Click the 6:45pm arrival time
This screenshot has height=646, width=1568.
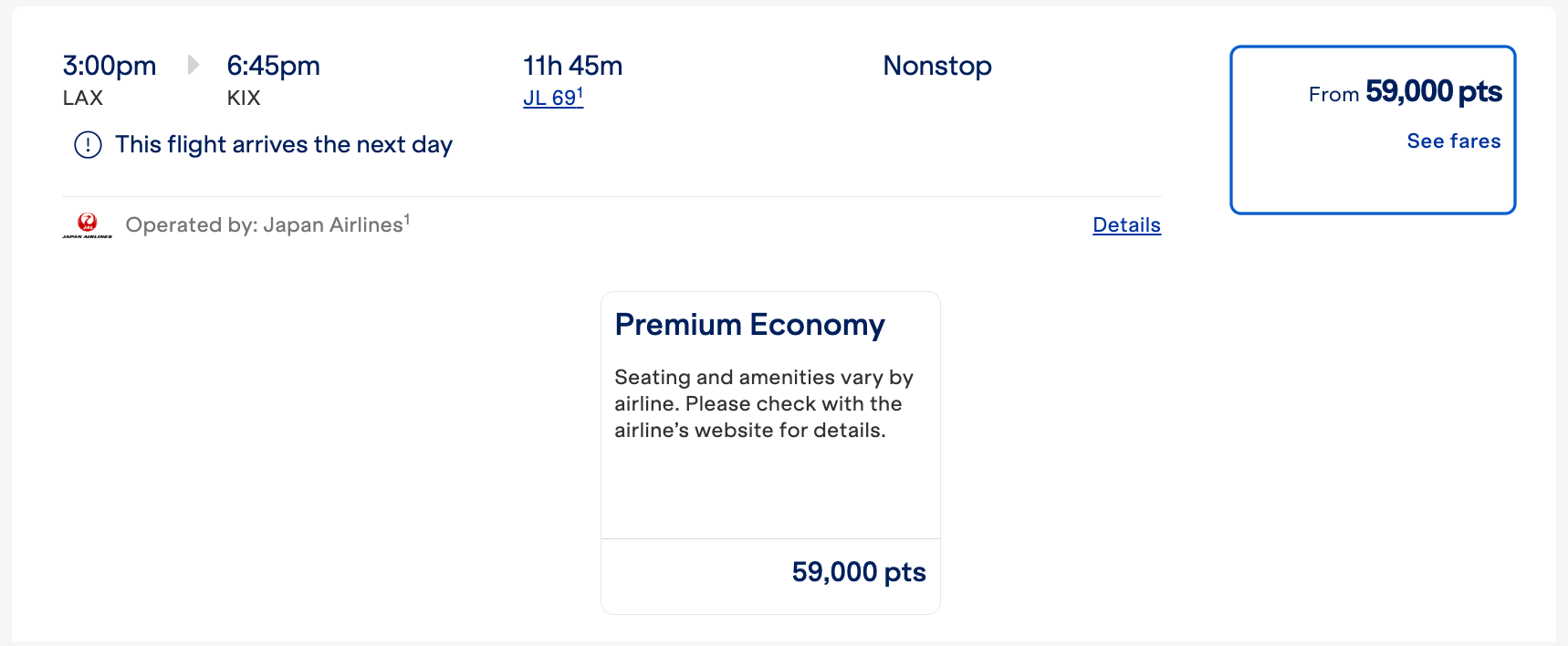click(273, 65)
